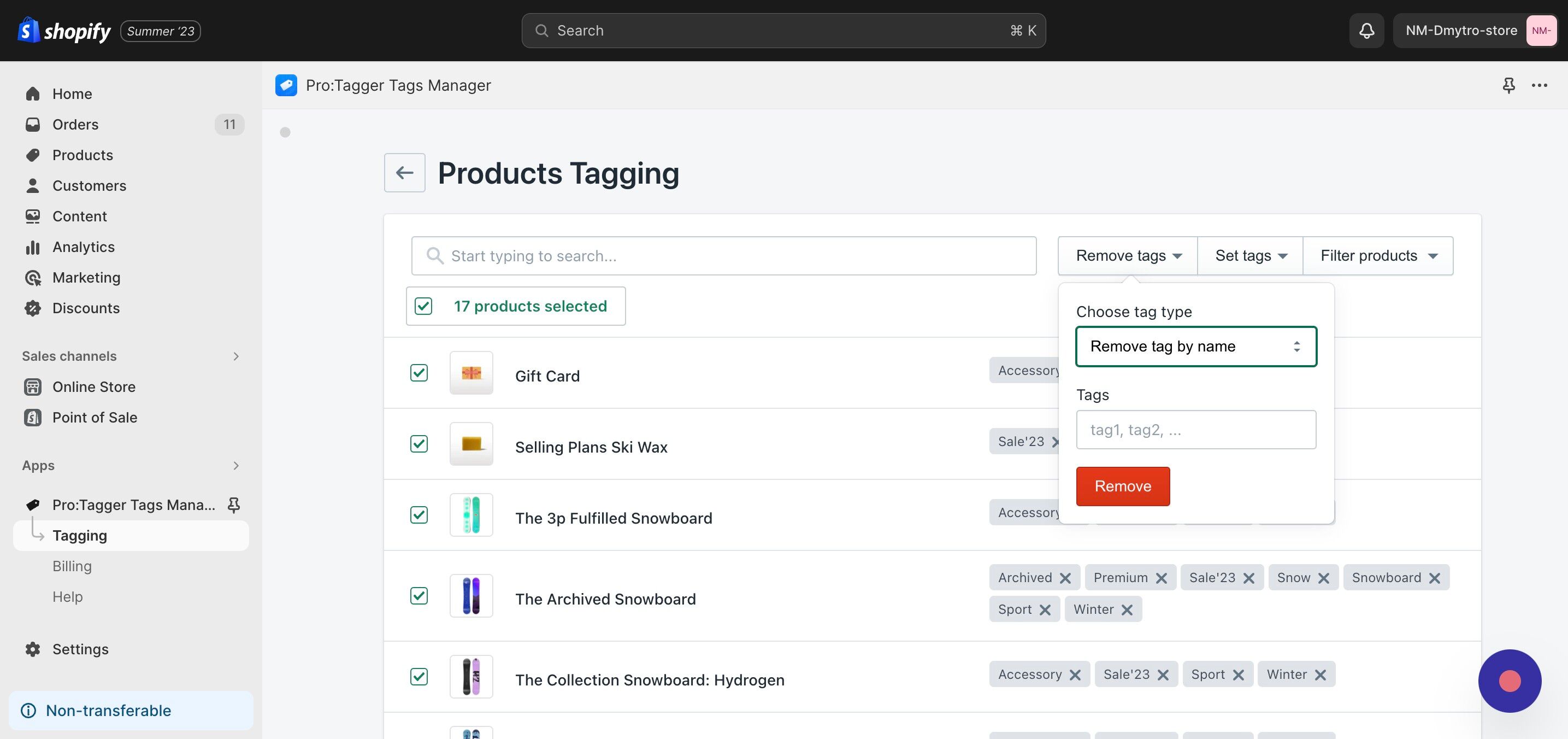Screen dimensions: 1568x739
Task: Remove Winter tag from Hydrogen snowboard
Action: (x=1321, y=675)
